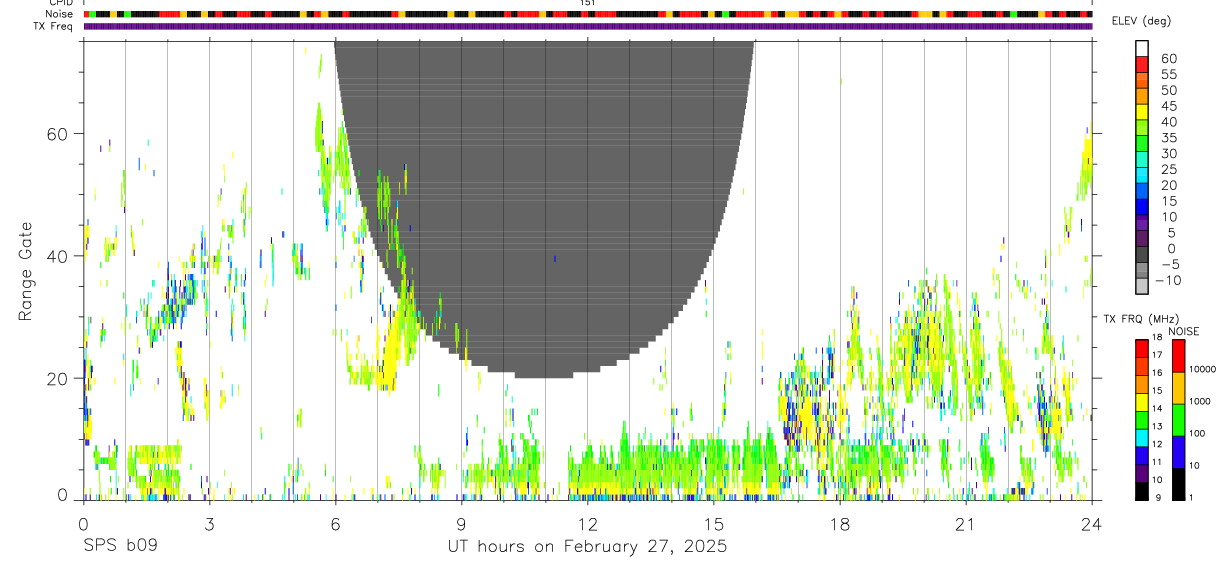
Task: Click the 45 elevation legend value
Action: coord(1168,106)
